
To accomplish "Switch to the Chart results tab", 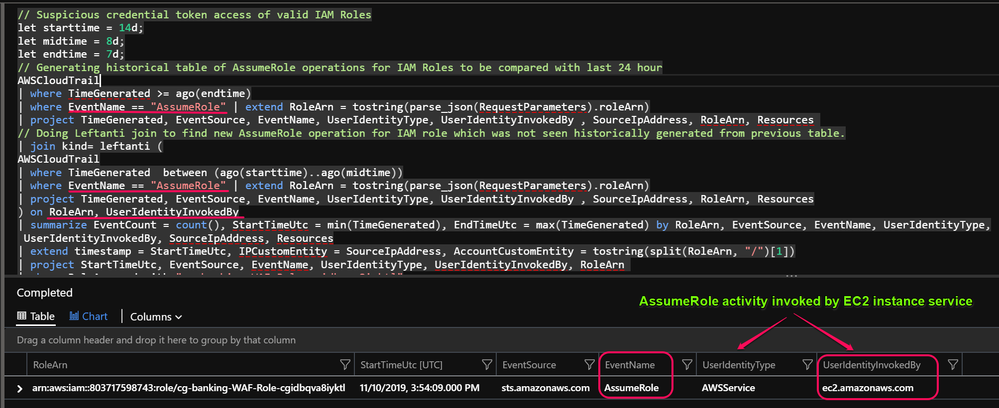I will tap(89, 316).
